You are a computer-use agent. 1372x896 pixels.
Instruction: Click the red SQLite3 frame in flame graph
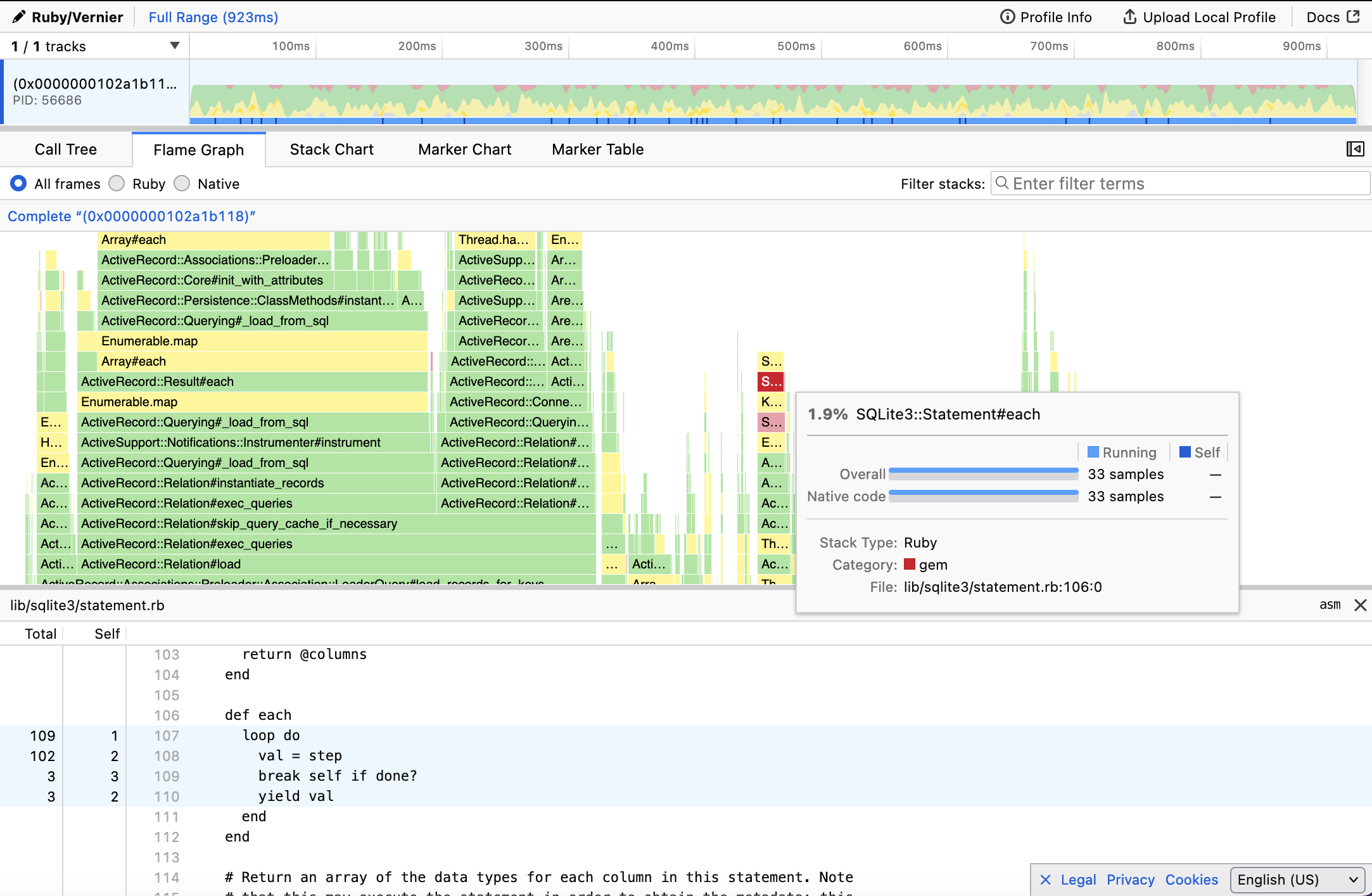(x=771, y=381)
